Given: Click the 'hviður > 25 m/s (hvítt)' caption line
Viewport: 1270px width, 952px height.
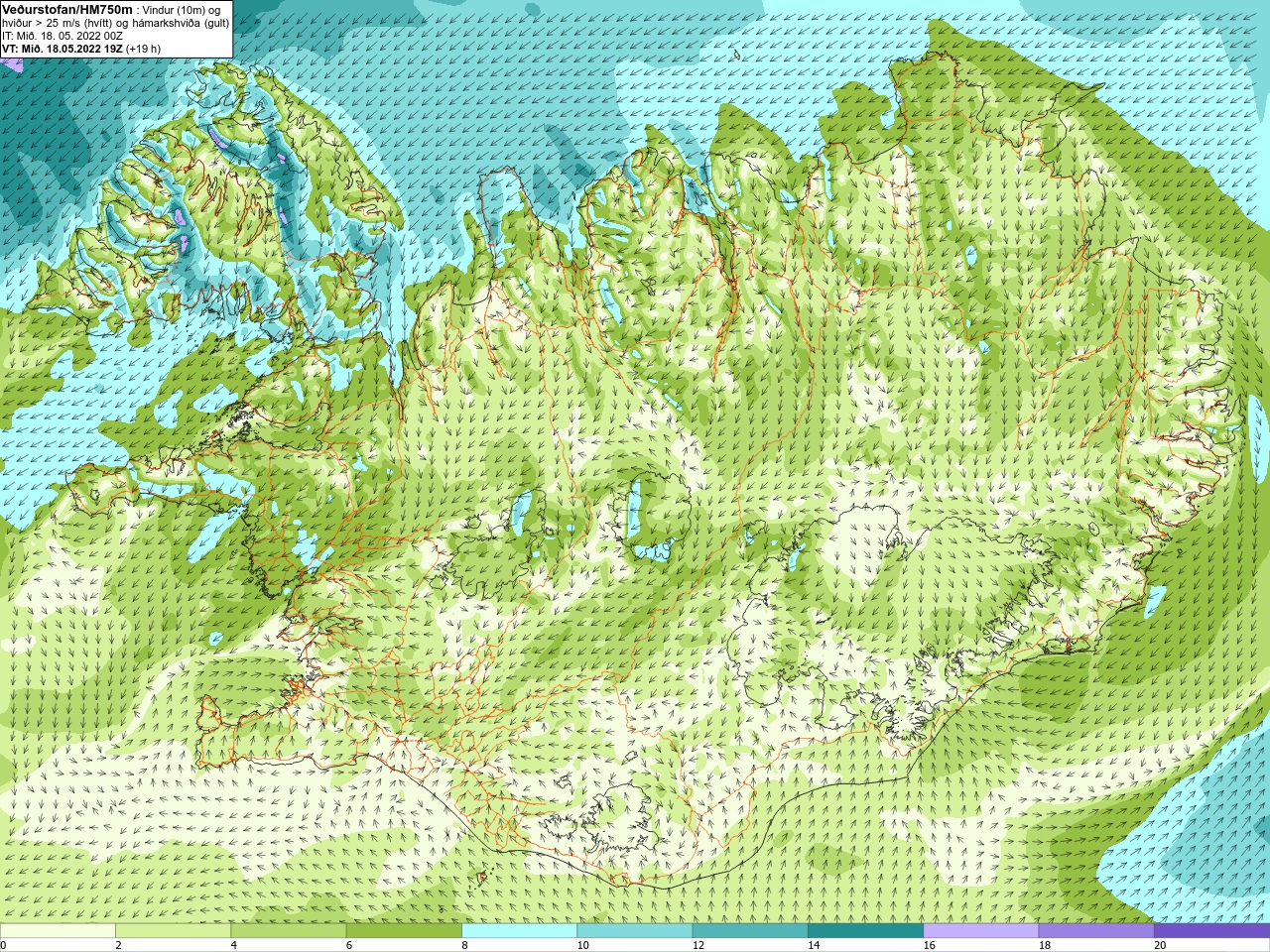Looking at the screenshot, I should tap(60, 23).
